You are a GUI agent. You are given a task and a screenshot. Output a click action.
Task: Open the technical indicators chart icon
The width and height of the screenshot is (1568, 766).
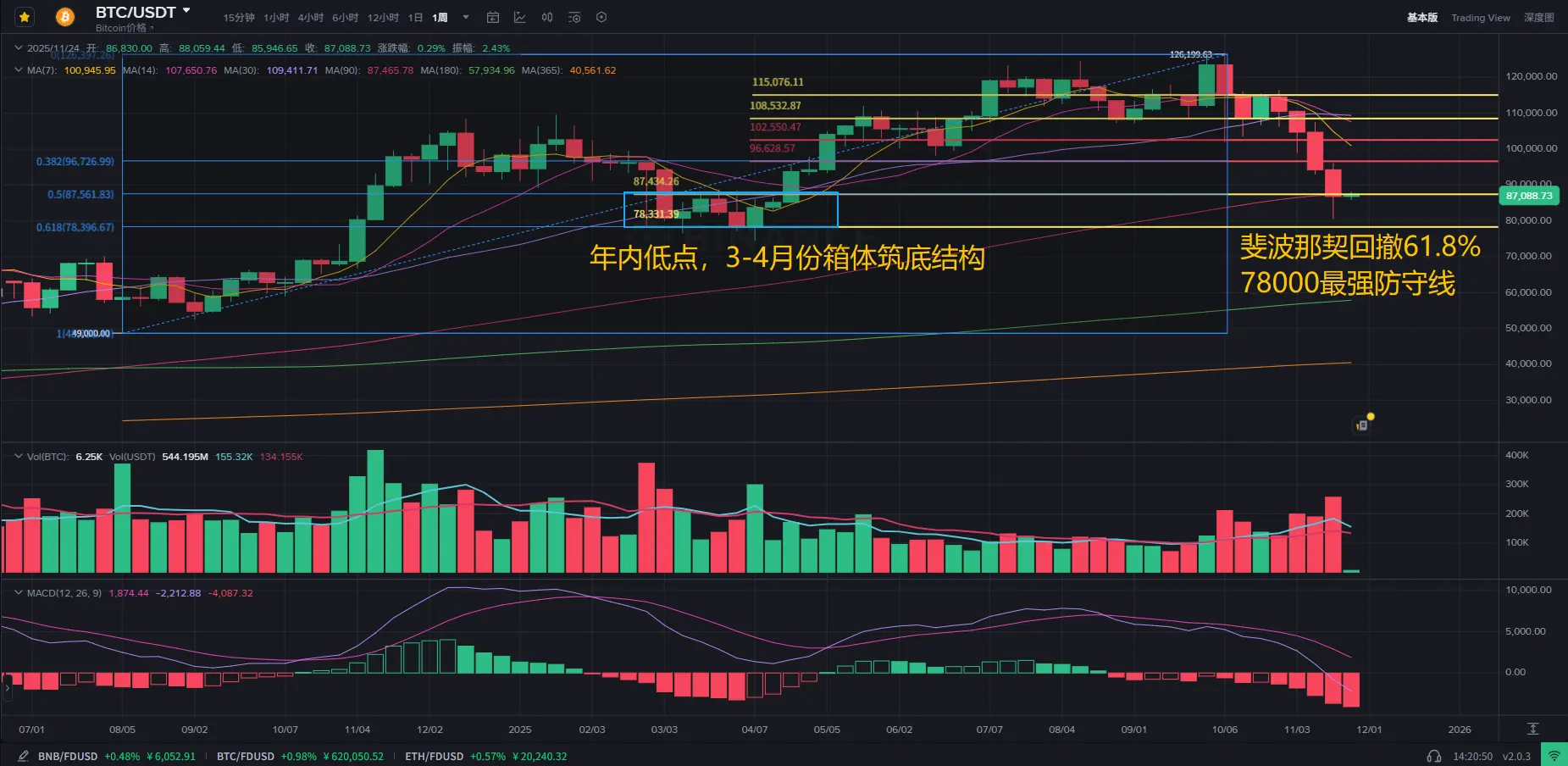click(520, 17)
